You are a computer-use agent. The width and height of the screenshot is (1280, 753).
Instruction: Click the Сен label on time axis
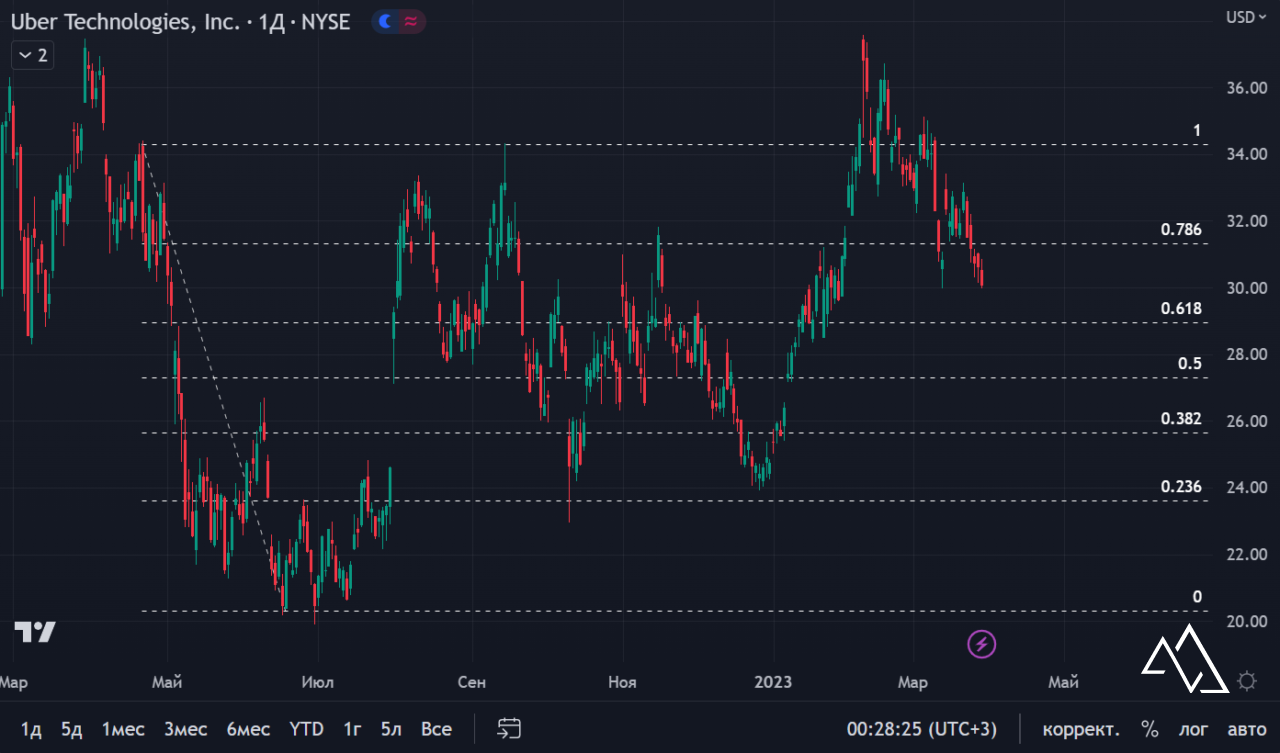(471, 682)
